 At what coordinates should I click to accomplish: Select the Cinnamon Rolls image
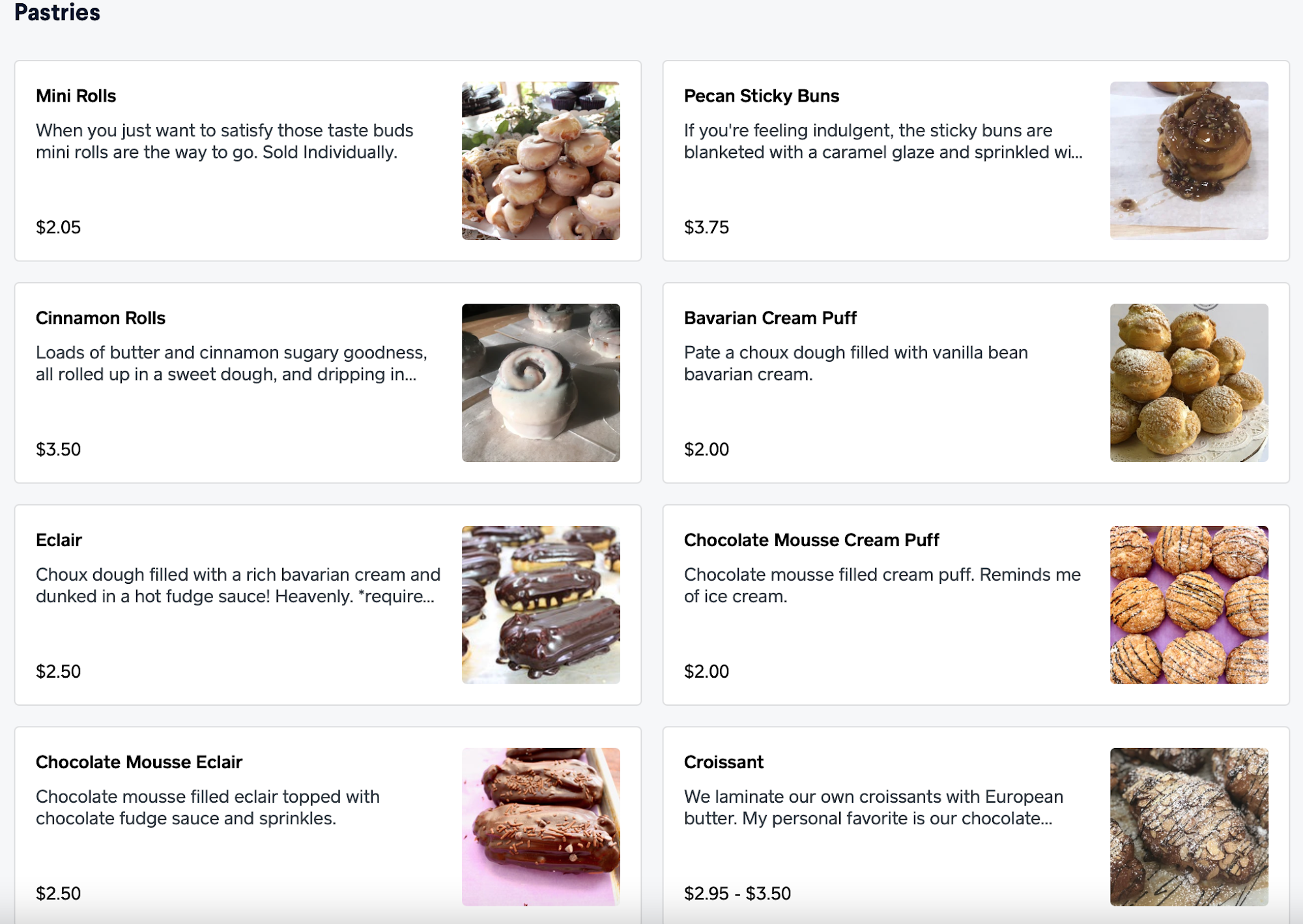pos(541,383)
